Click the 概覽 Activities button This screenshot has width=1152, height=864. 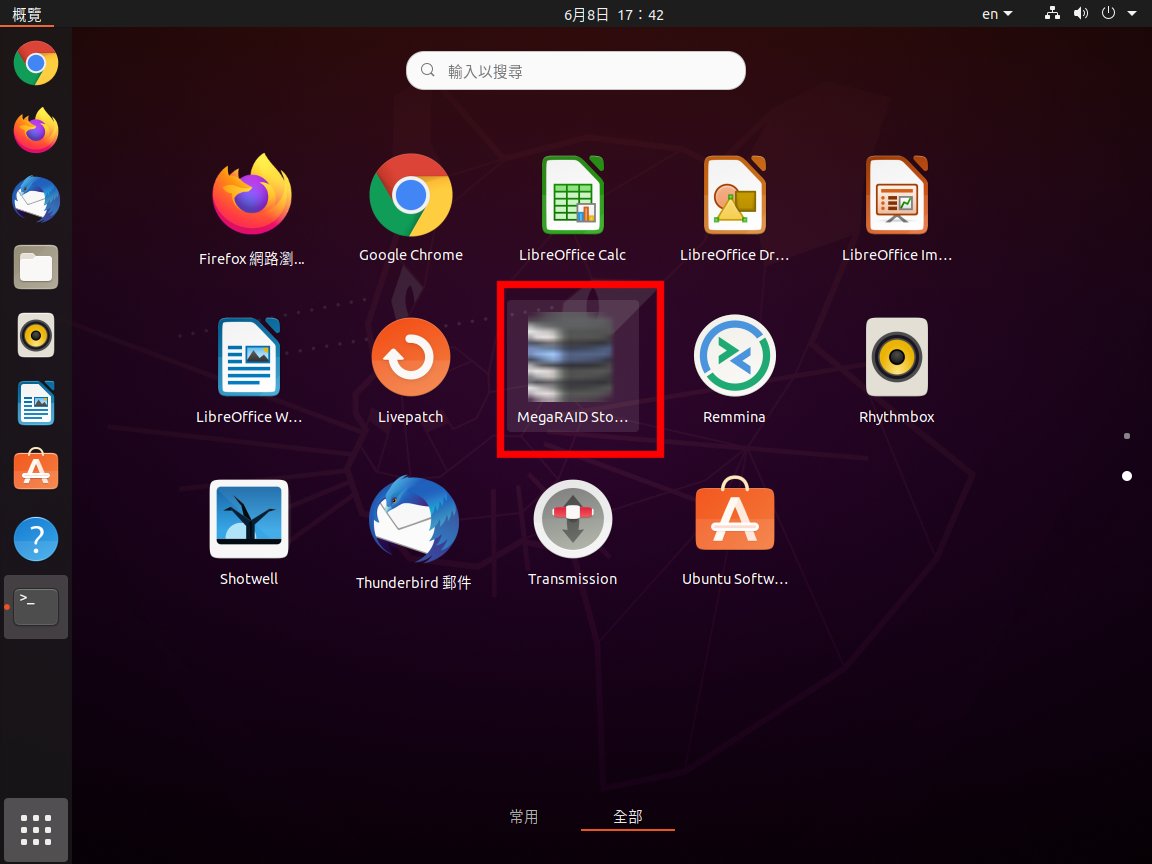[x=27, y=14]
